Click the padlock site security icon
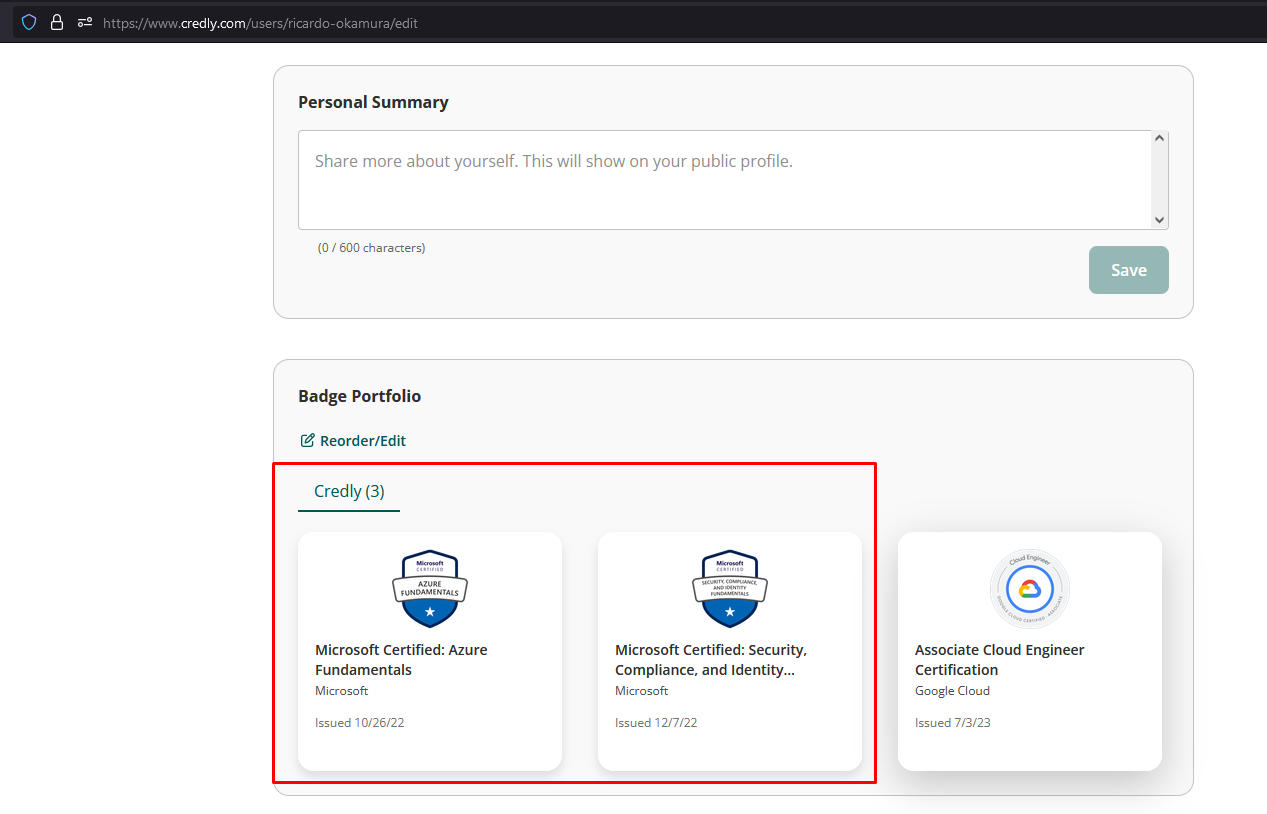Screen dimensions: 1267x814 pos(57,22)
